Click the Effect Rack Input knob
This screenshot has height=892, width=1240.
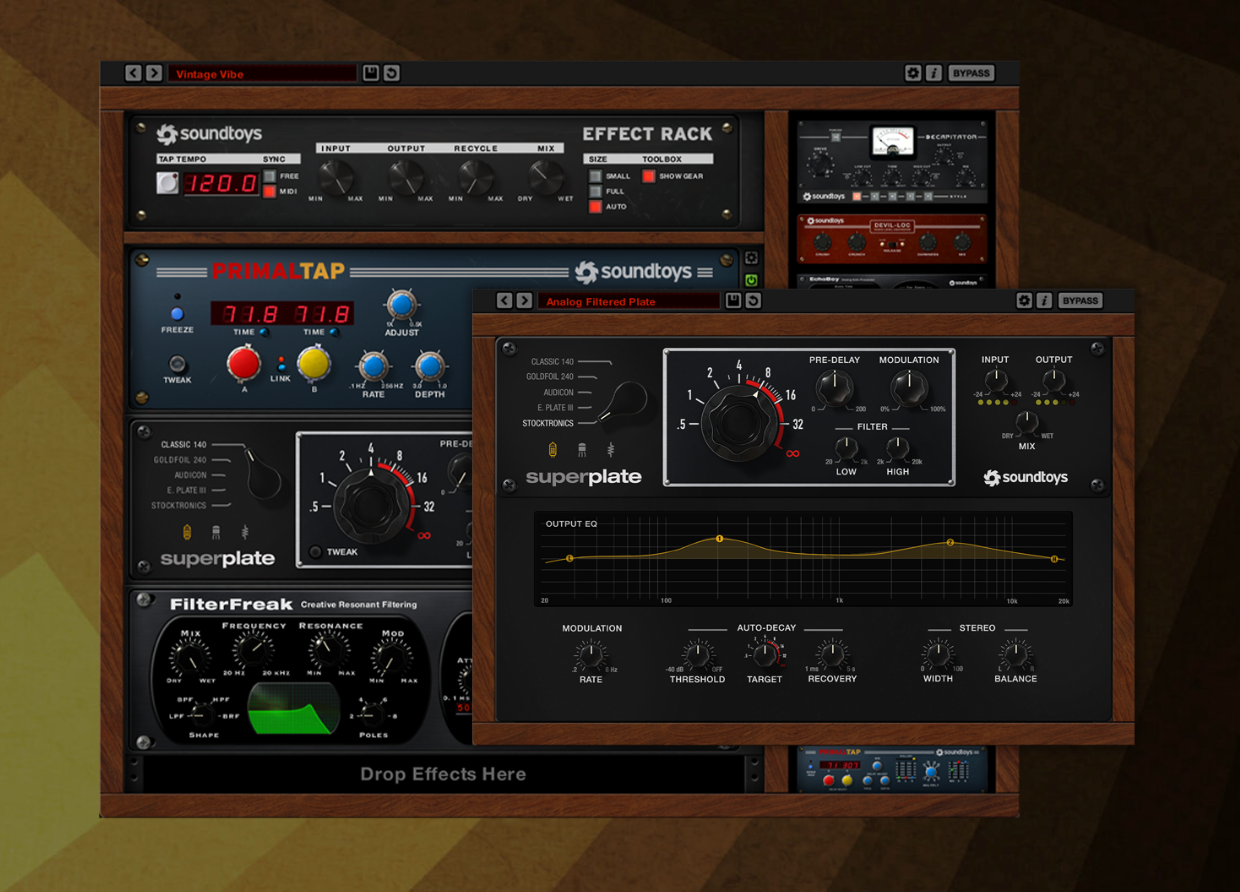point(336,177)
